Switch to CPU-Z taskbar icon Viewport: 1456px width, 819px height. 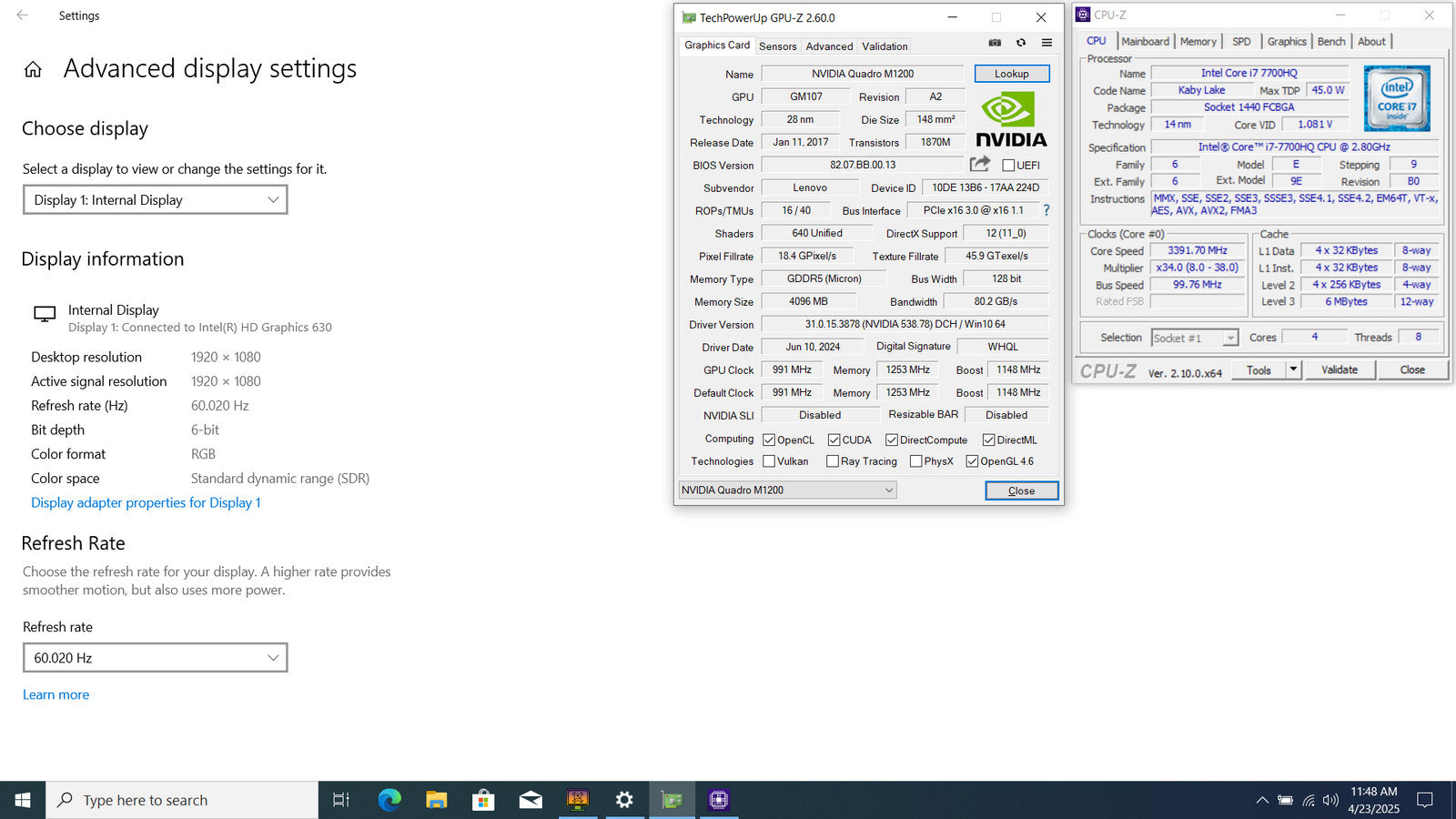tap(719, 800)
